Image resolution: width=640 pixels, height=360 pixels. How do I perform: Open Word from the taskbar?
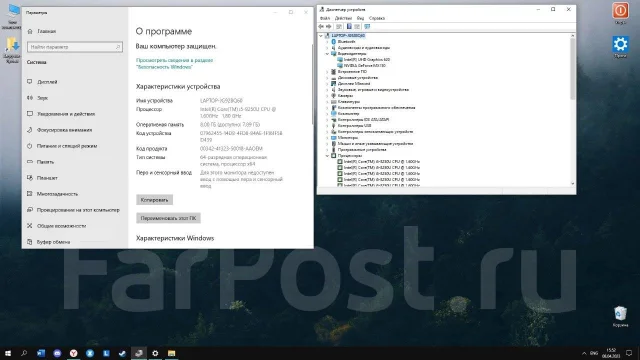click(41, 353)
